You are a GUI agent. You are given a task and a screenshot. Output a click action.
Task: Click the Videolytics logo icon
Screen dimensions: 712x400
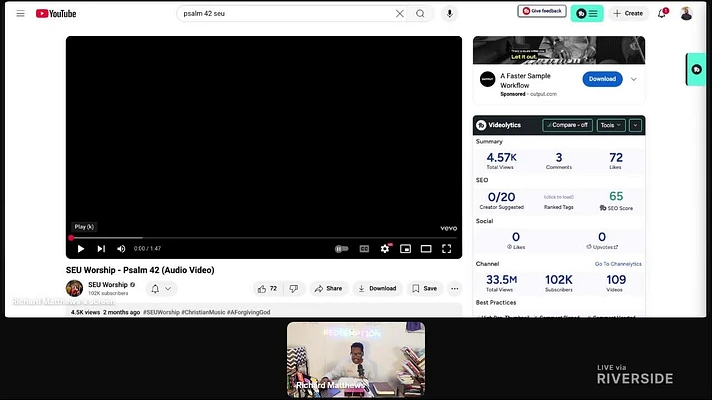(x=481, y=125)
